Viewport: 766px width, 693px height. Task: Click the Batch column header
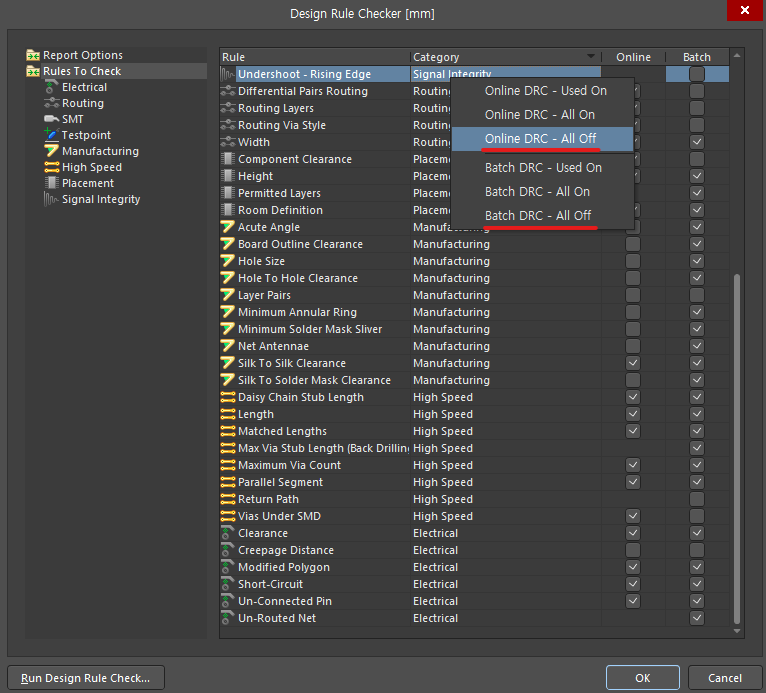pos(697,57)
